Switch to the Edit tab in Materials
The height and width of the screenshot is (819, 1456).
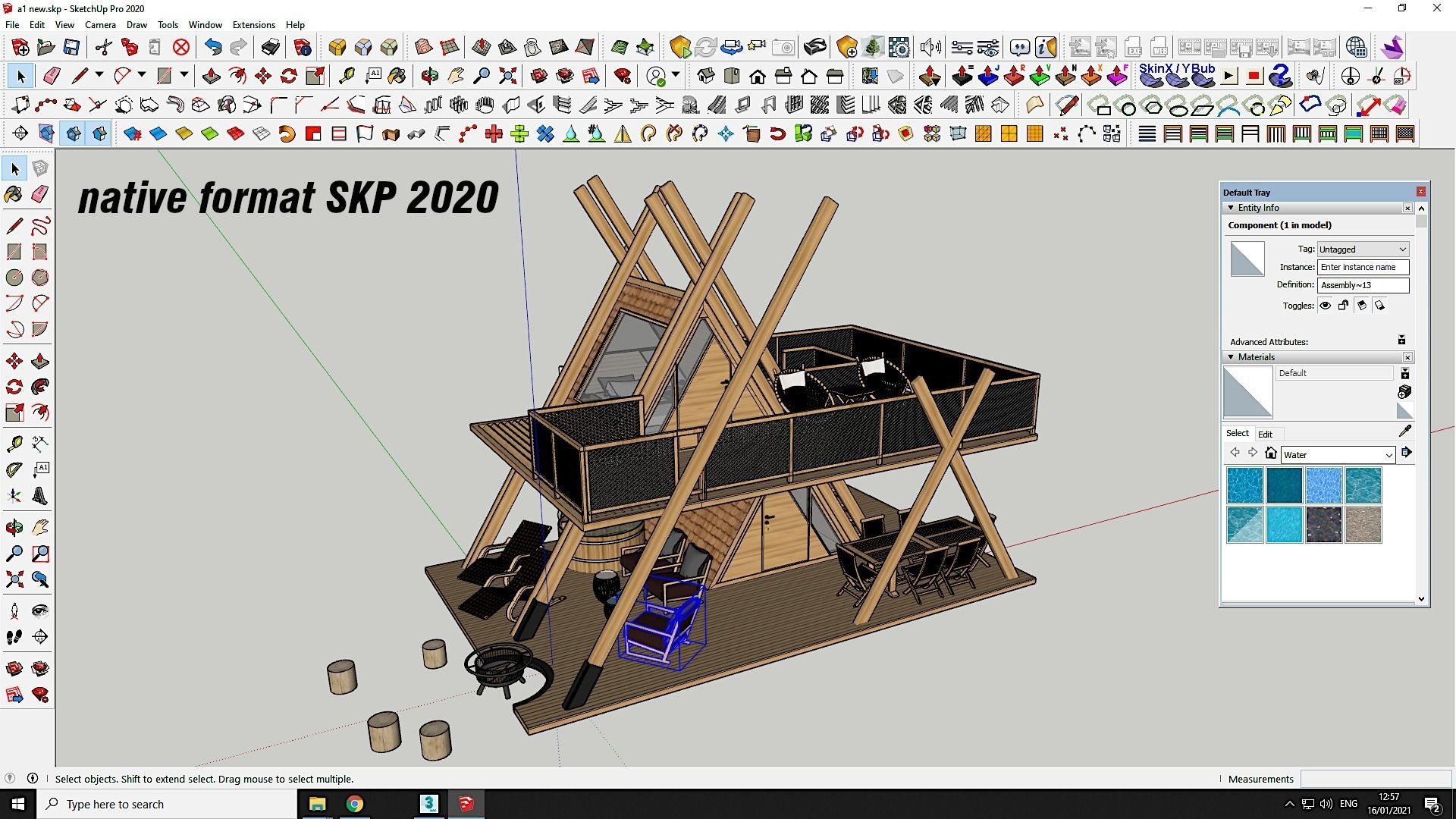(1265, 435)
